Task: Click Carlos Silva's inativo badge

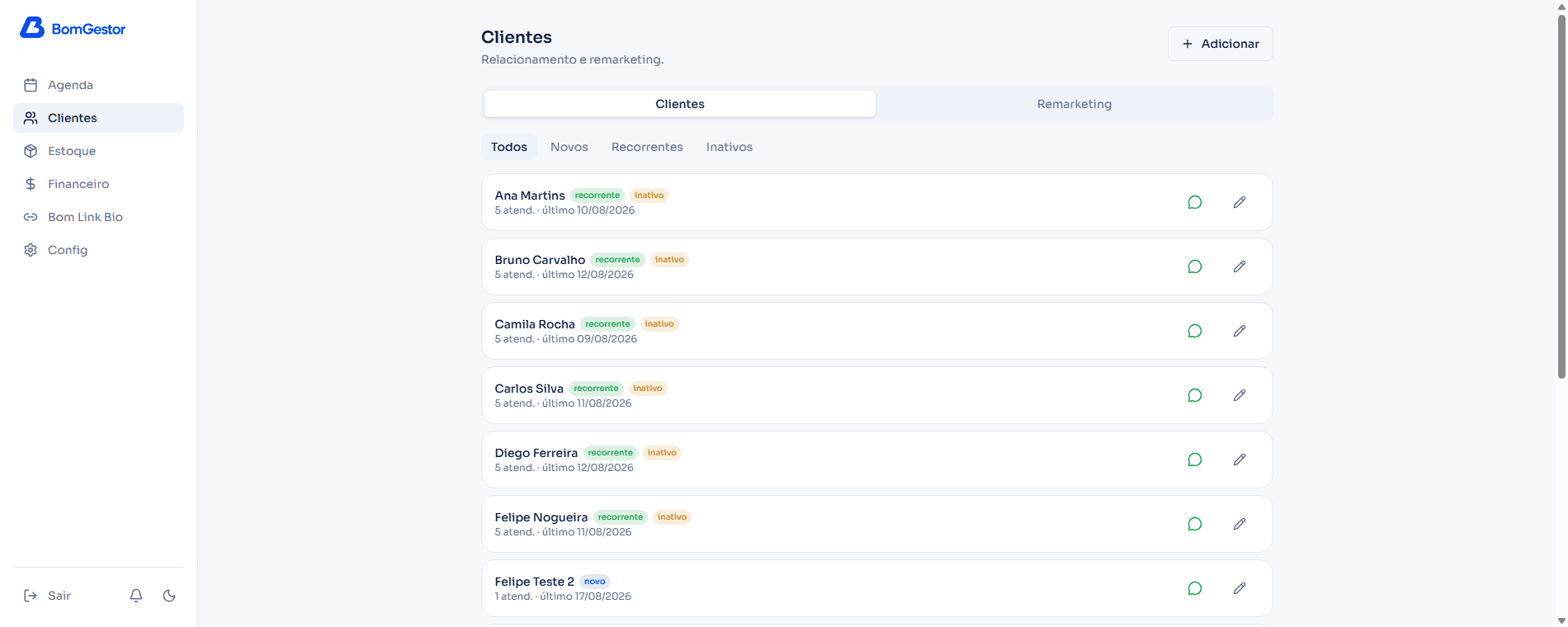Action: point(648,389)
